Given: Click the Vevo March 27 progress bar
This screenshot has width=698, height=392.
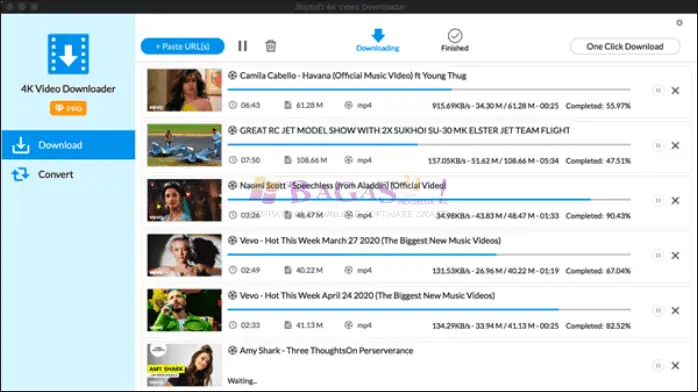Looking at the screenshot, I should 429,255.
